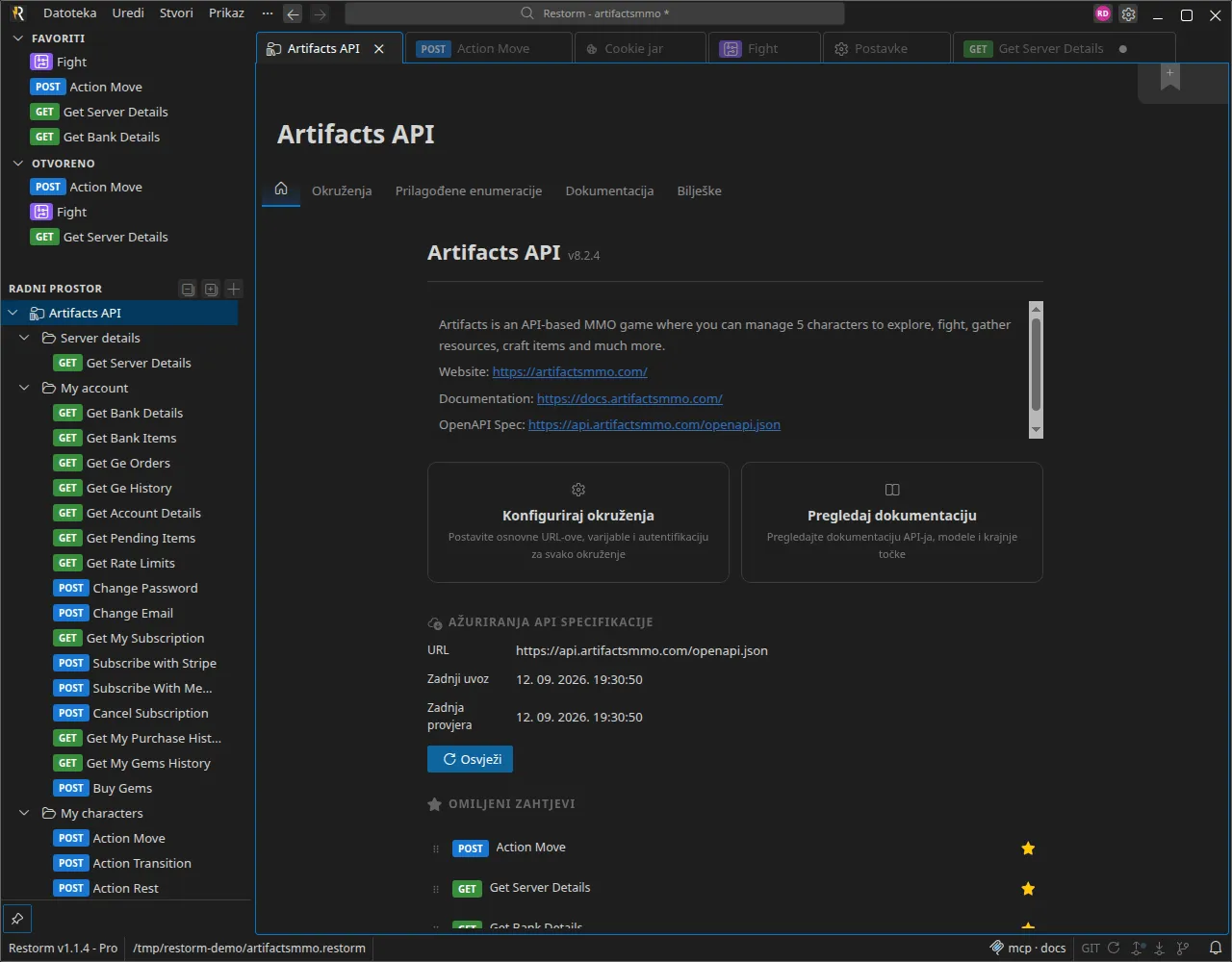Unfavorite Get Server Details with its star
1232x962 pixels.
click(1028, 889)
